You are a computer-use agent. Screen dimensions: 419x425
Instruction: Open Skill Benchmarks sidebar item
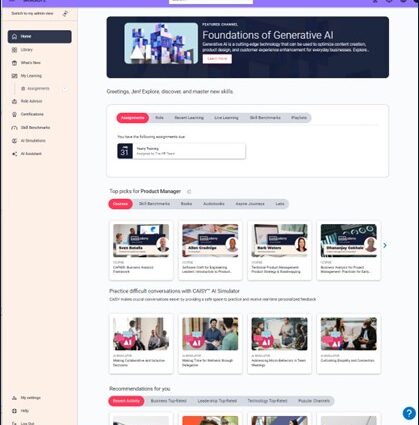[x=35, y=127]
